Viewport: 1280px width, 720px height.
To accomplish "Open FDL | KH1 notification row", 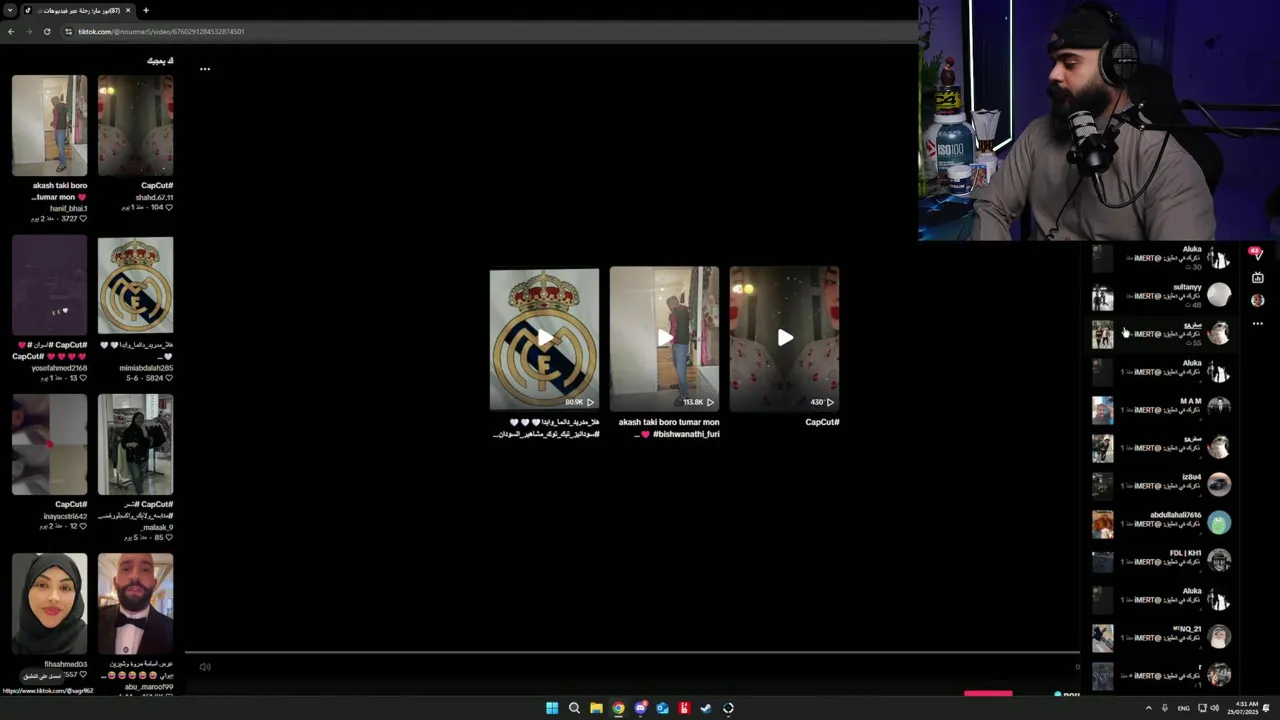I will tap(1161, 561).
